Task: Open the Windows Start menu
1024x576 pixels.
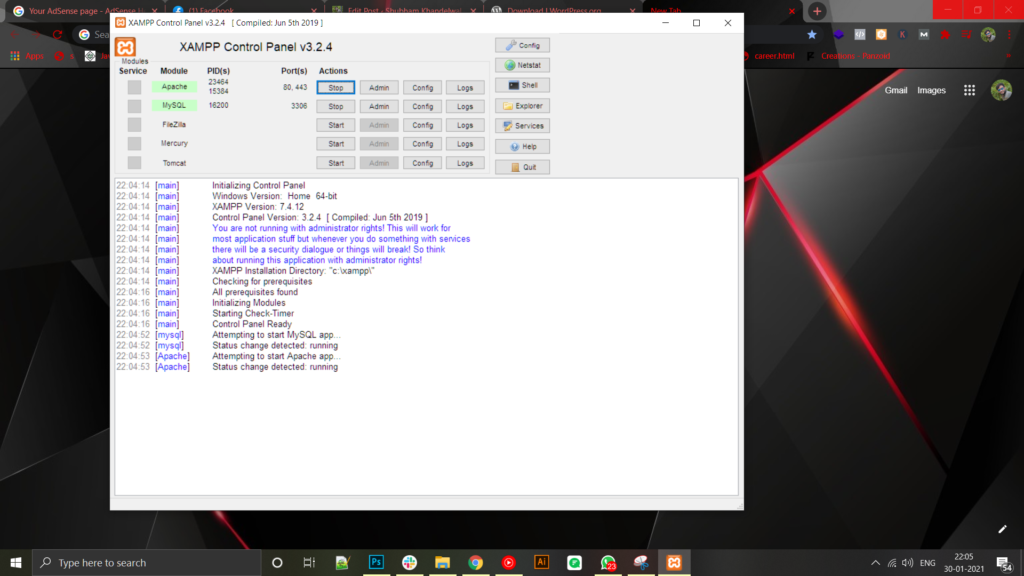Action: (x=16, y=562)
